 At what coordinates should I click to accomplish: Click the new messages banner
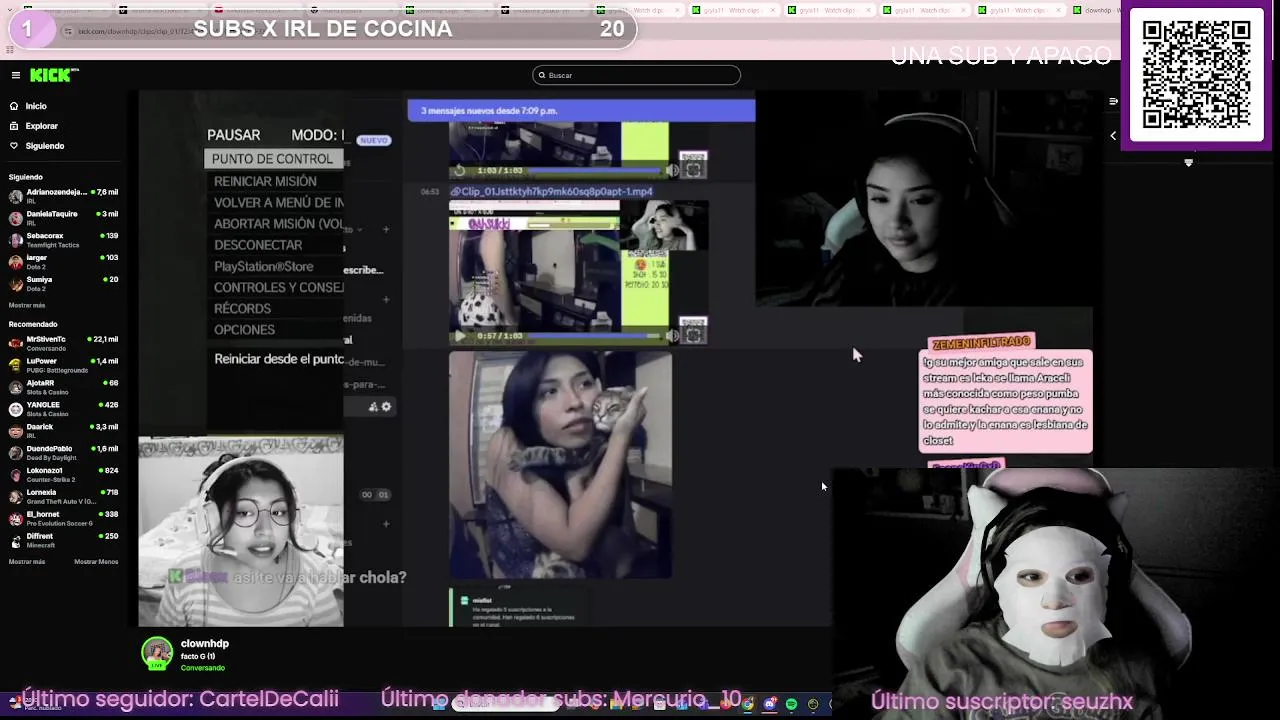click(581, 111)
